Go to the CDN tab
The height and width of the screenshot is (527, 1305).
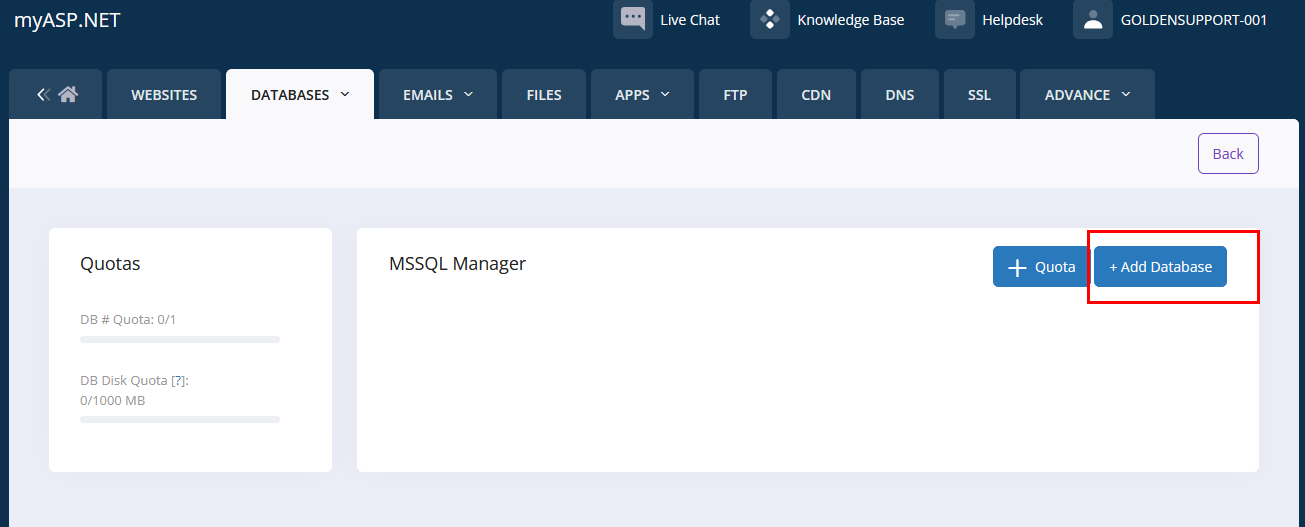pyautogui.click(x=816, y=95)
